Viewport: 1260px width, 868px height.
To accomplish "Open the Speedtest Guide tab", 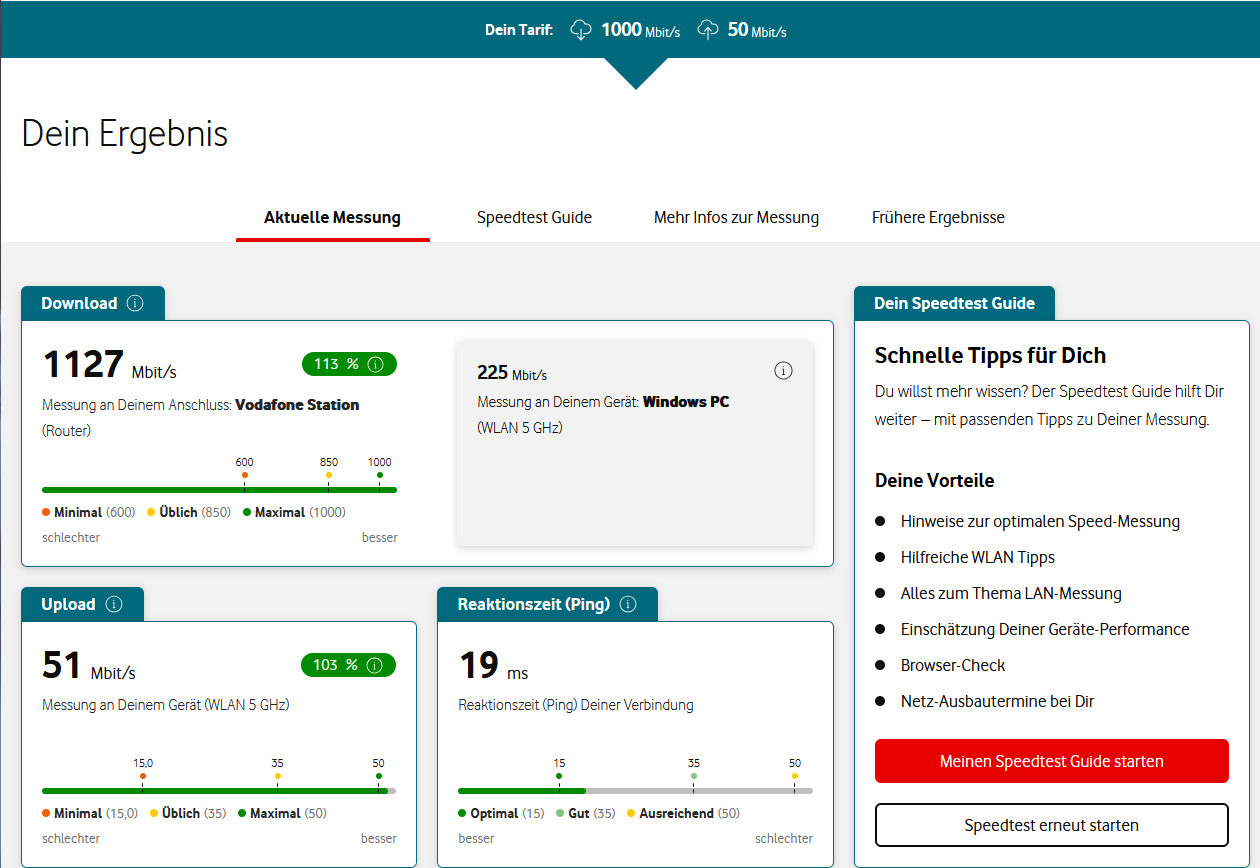I will pos(534,217).
